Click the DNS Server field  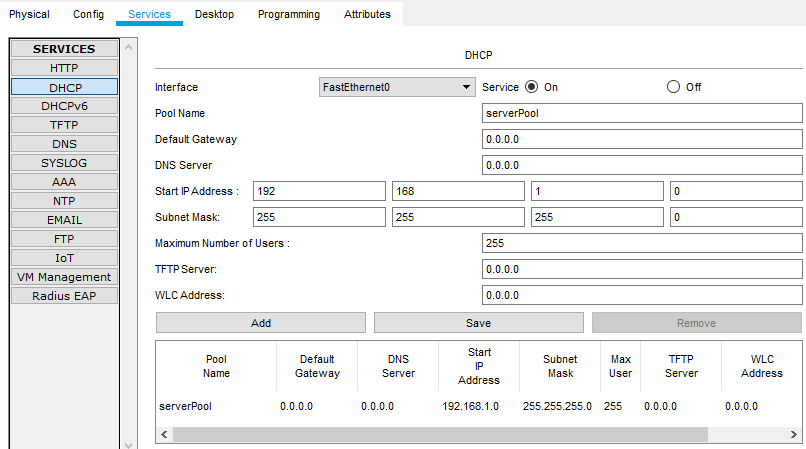pos(642,165)
